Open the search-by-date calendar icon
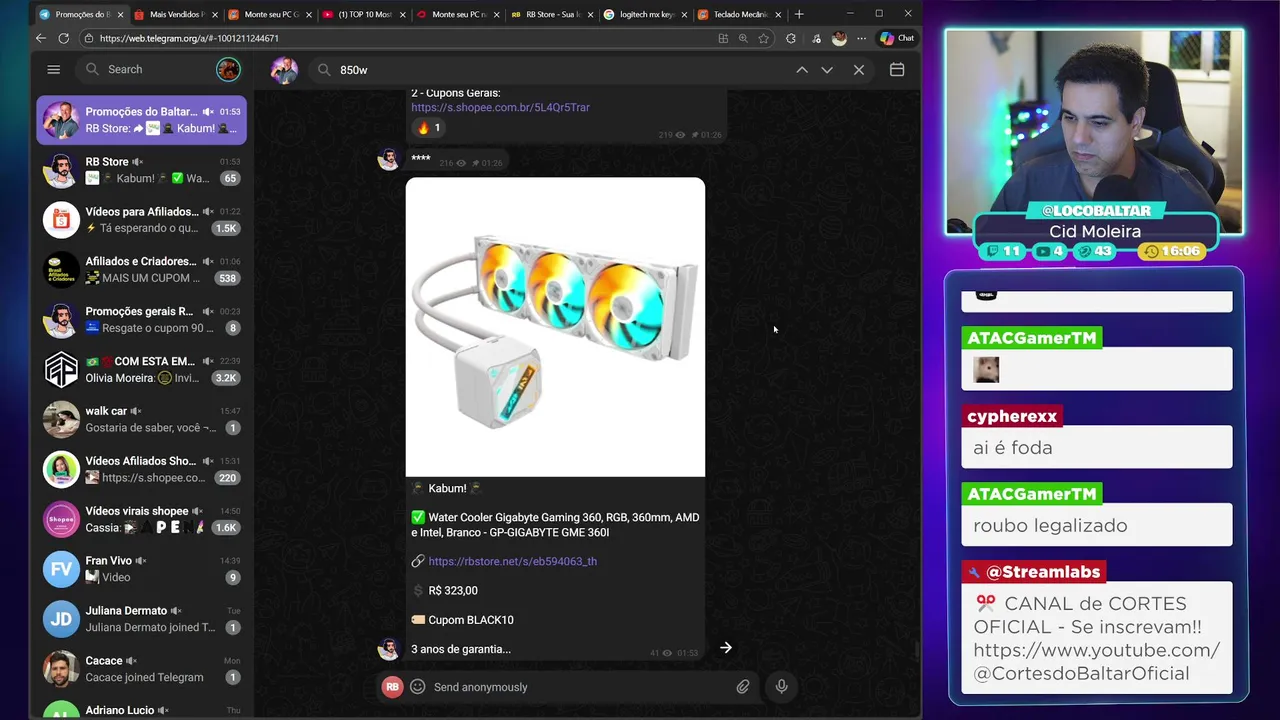 tap(897, 70)
